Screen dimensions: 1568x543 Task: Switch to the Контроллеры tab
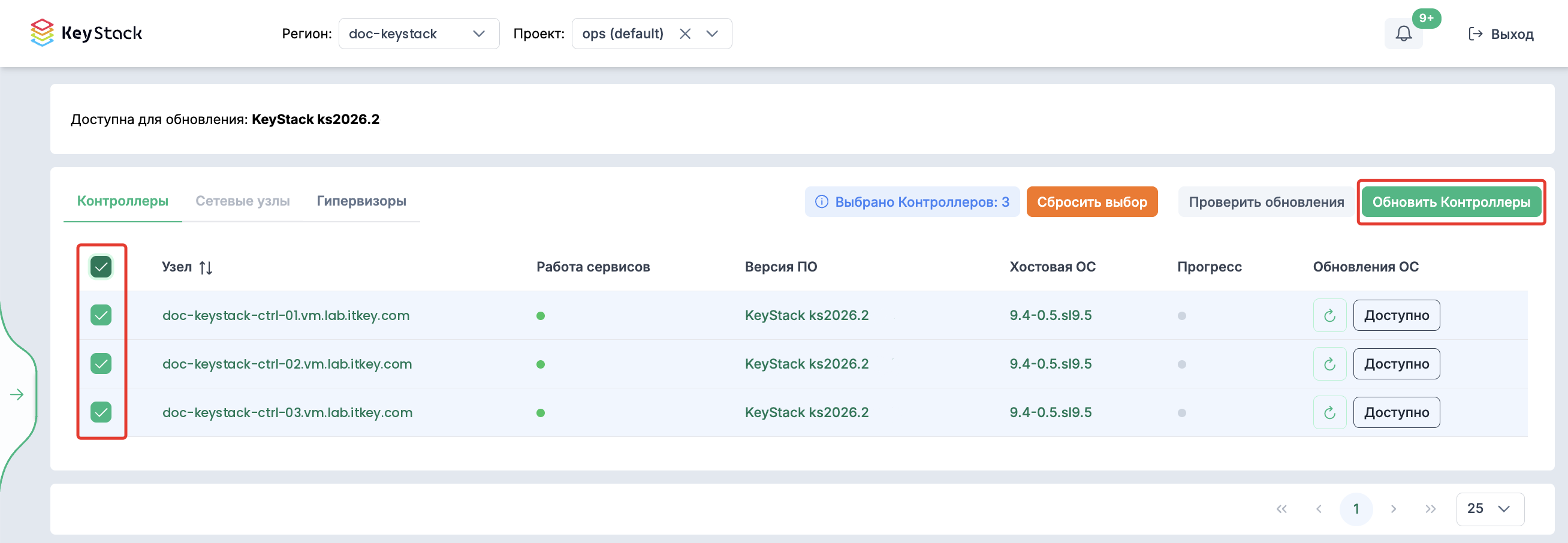pyautogui.click(x=122, y=201)
